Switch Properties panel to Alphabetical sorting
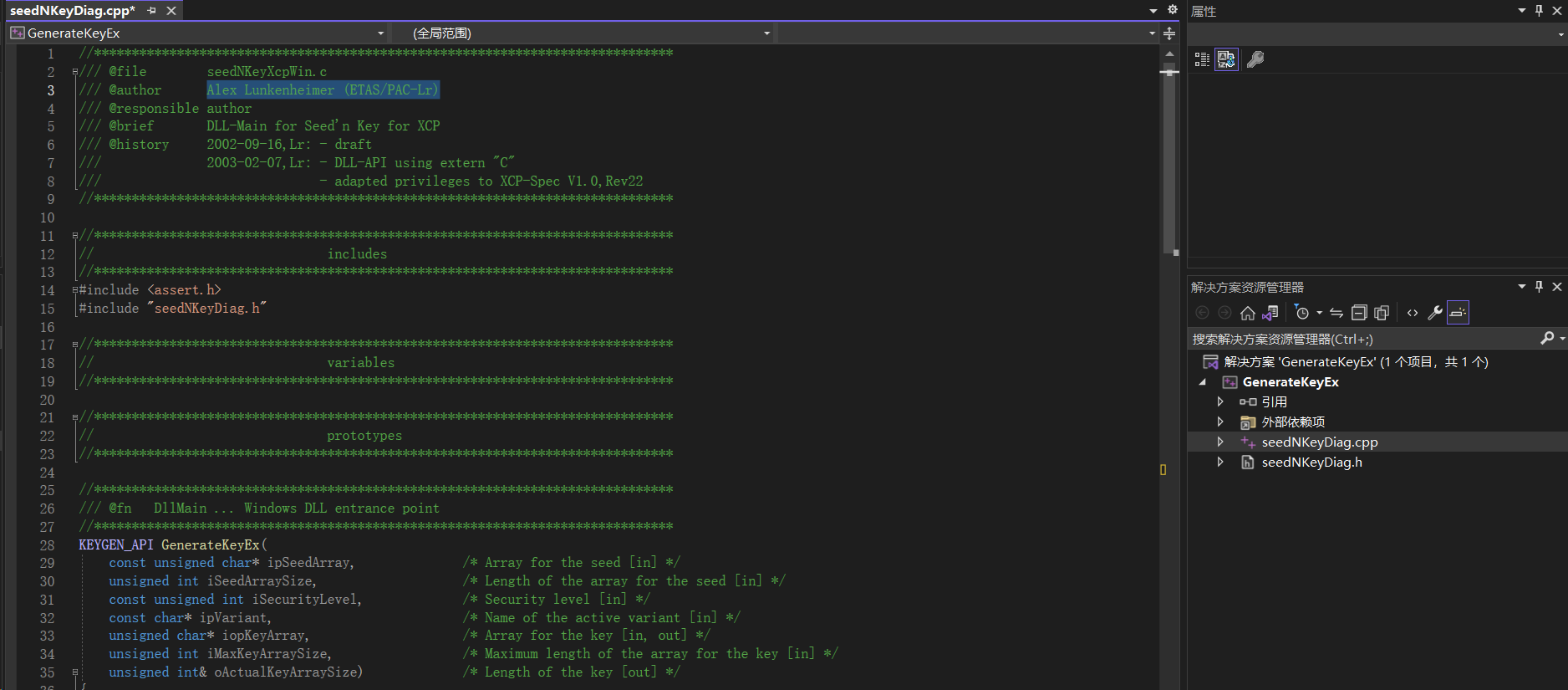 1226,59
